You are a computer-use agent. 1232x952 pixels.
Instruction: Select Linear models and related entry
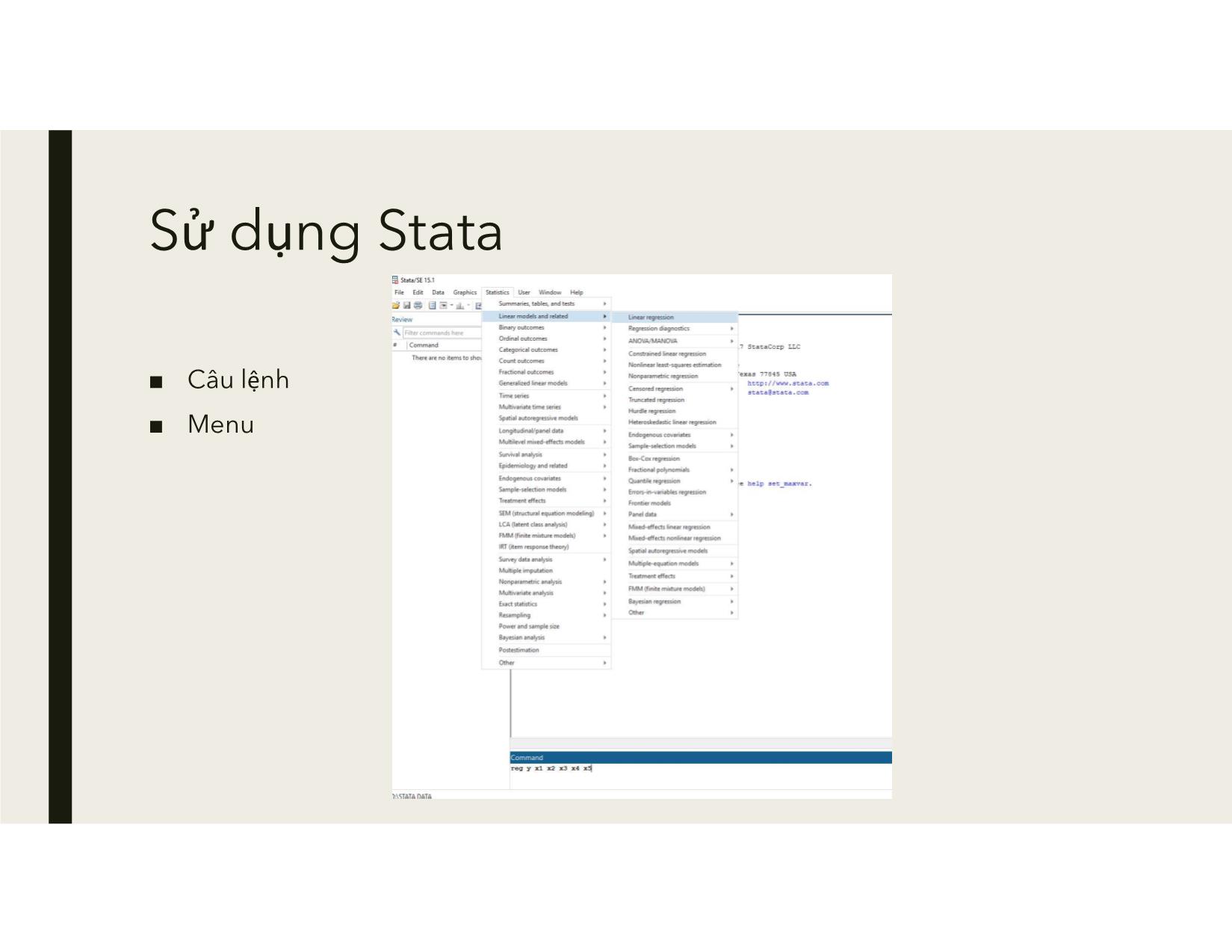(547, 316)
